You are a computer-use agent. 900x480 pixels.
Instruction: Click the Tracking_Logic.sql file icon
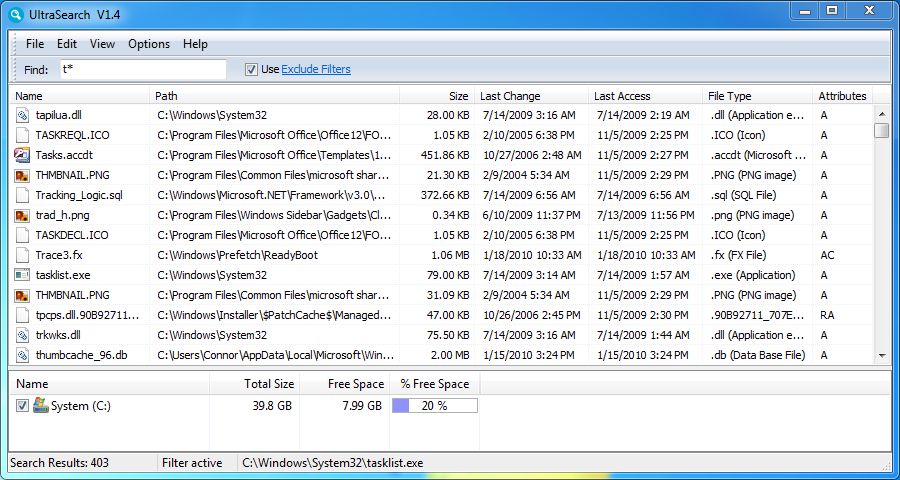coord(22,195)
